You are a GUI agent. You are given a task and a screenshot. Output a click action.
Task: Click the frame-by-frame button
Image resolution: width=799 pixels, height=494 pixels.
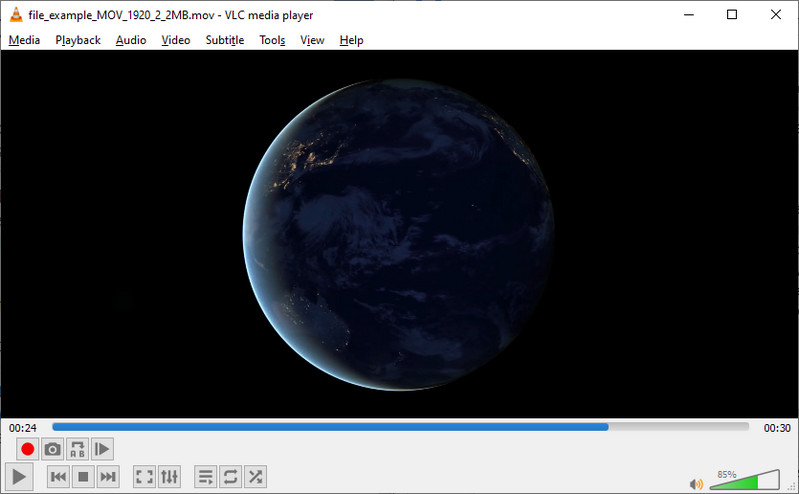point(103,450)
